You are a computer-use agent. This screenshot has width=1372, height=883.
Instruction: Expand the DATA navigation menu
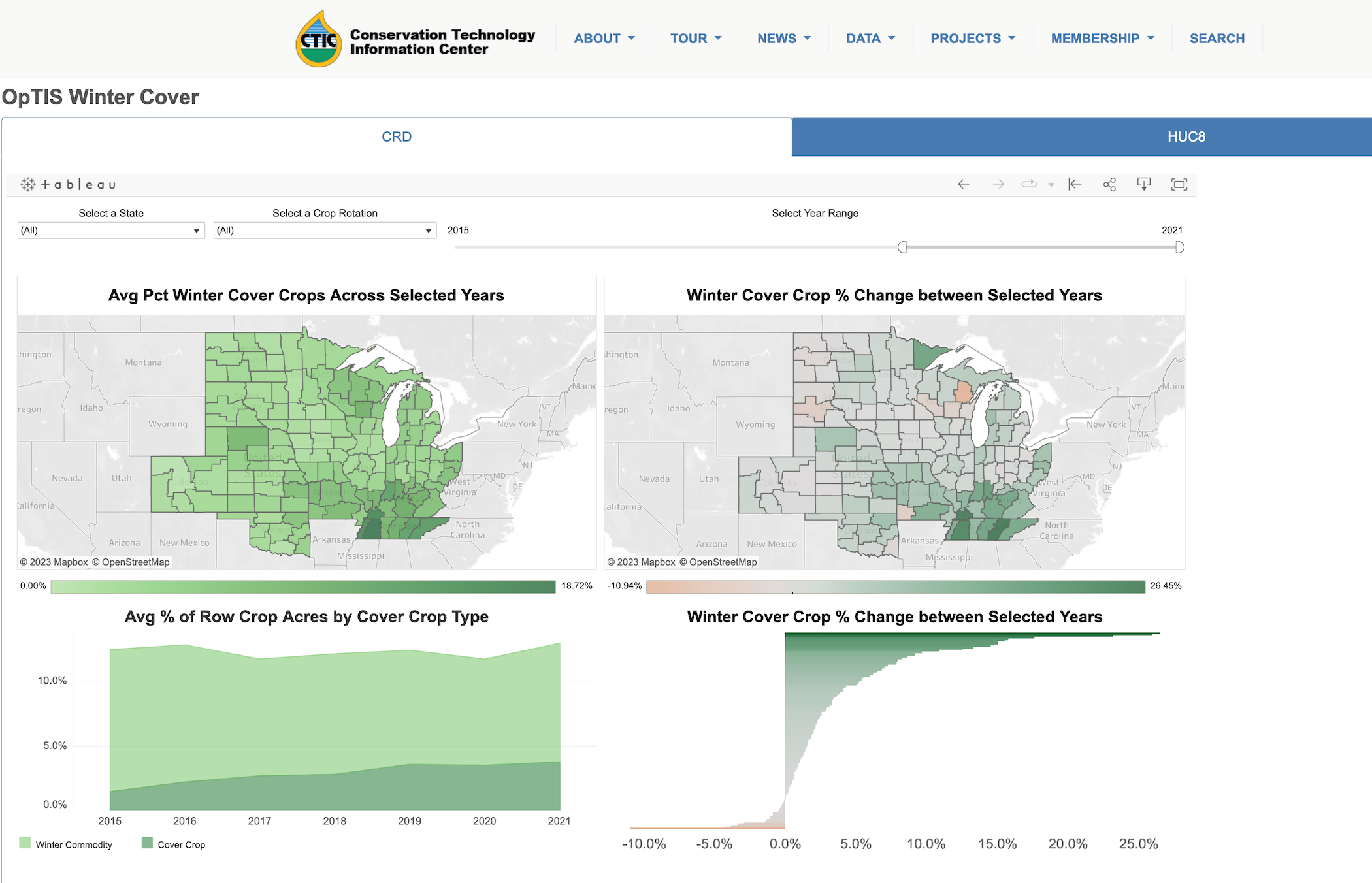pos(870,39)
